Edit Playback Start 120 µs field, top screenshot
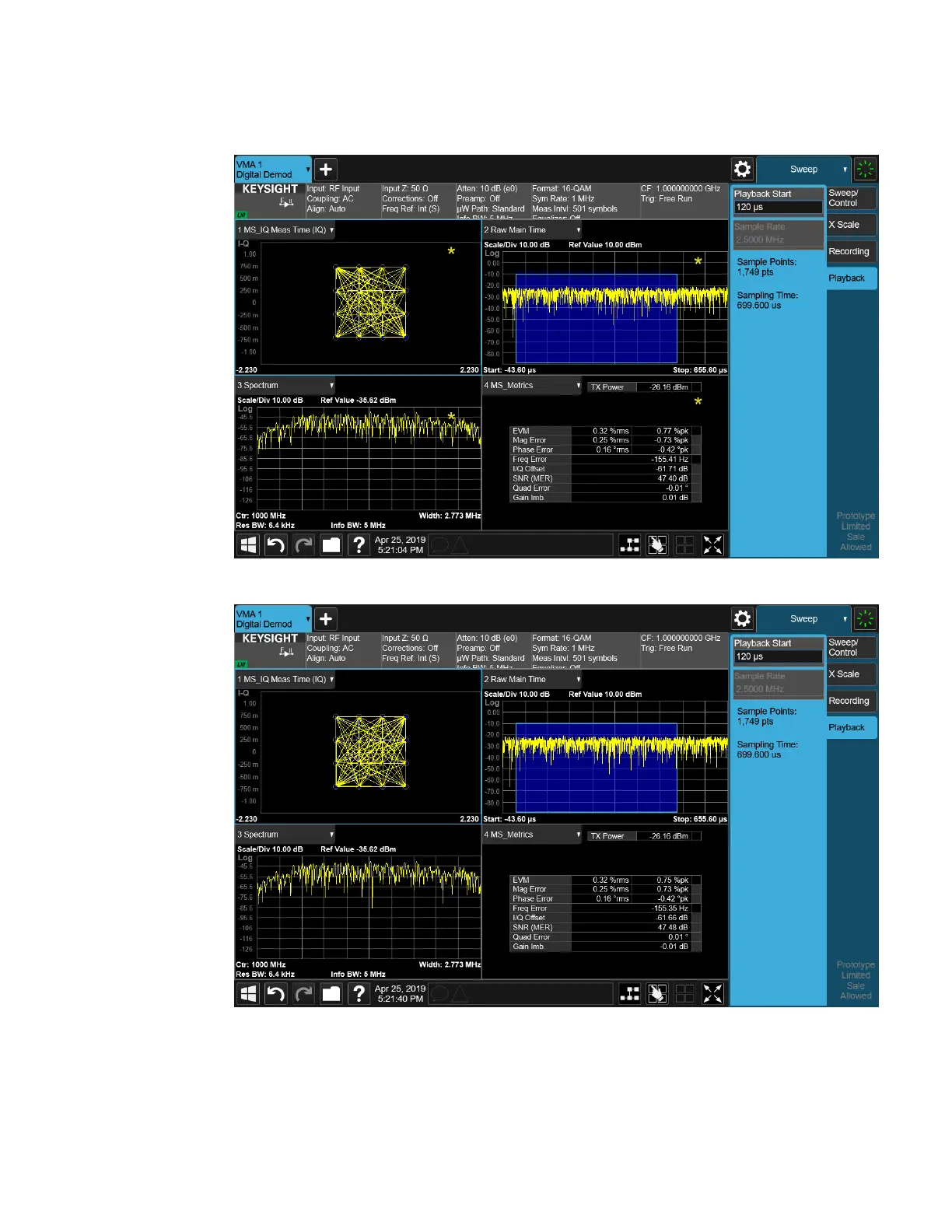Screen dimensions: 952x1232 778,207
